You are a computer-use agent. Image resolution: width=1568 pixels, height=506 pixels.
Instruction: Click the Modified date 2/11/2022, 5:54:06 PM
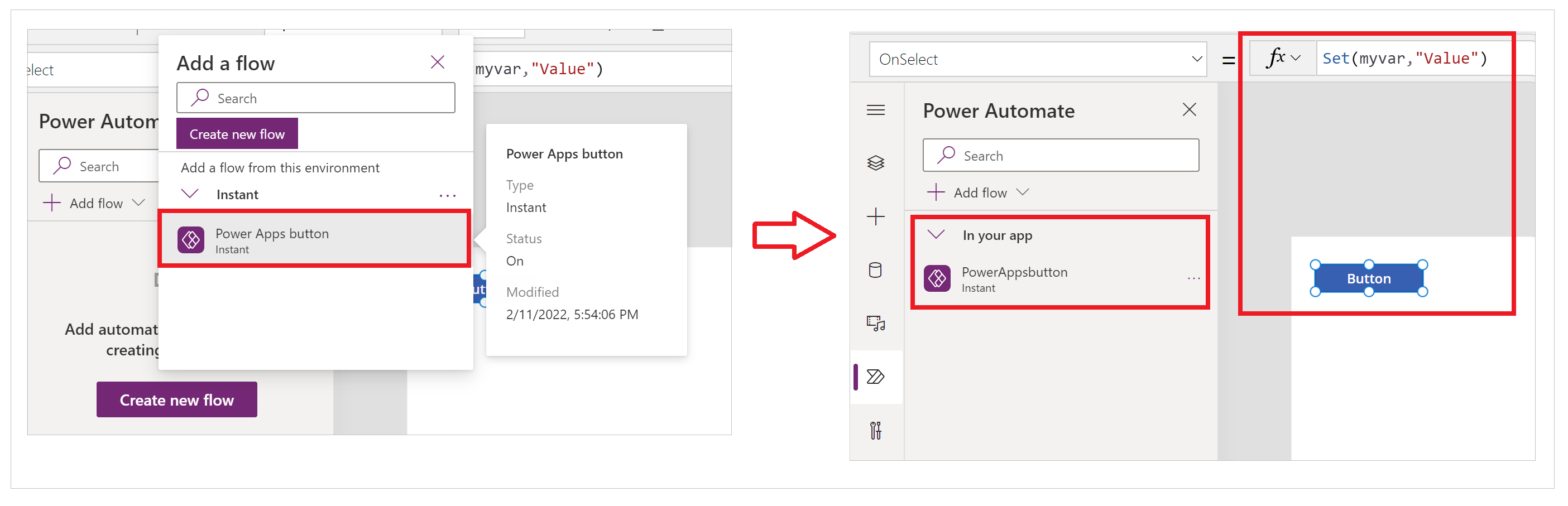point(572,315)
